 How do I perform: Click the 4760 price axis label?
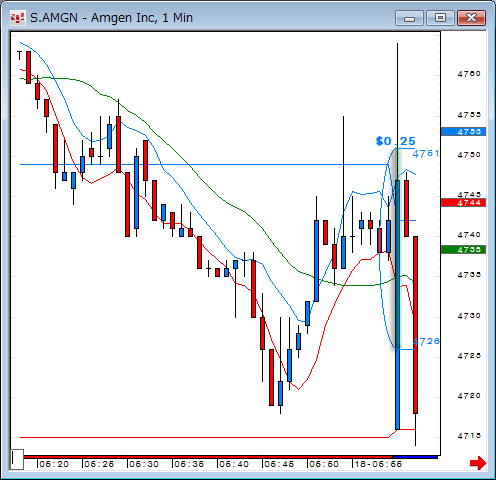pyautogui.click(x=469, y=74)
